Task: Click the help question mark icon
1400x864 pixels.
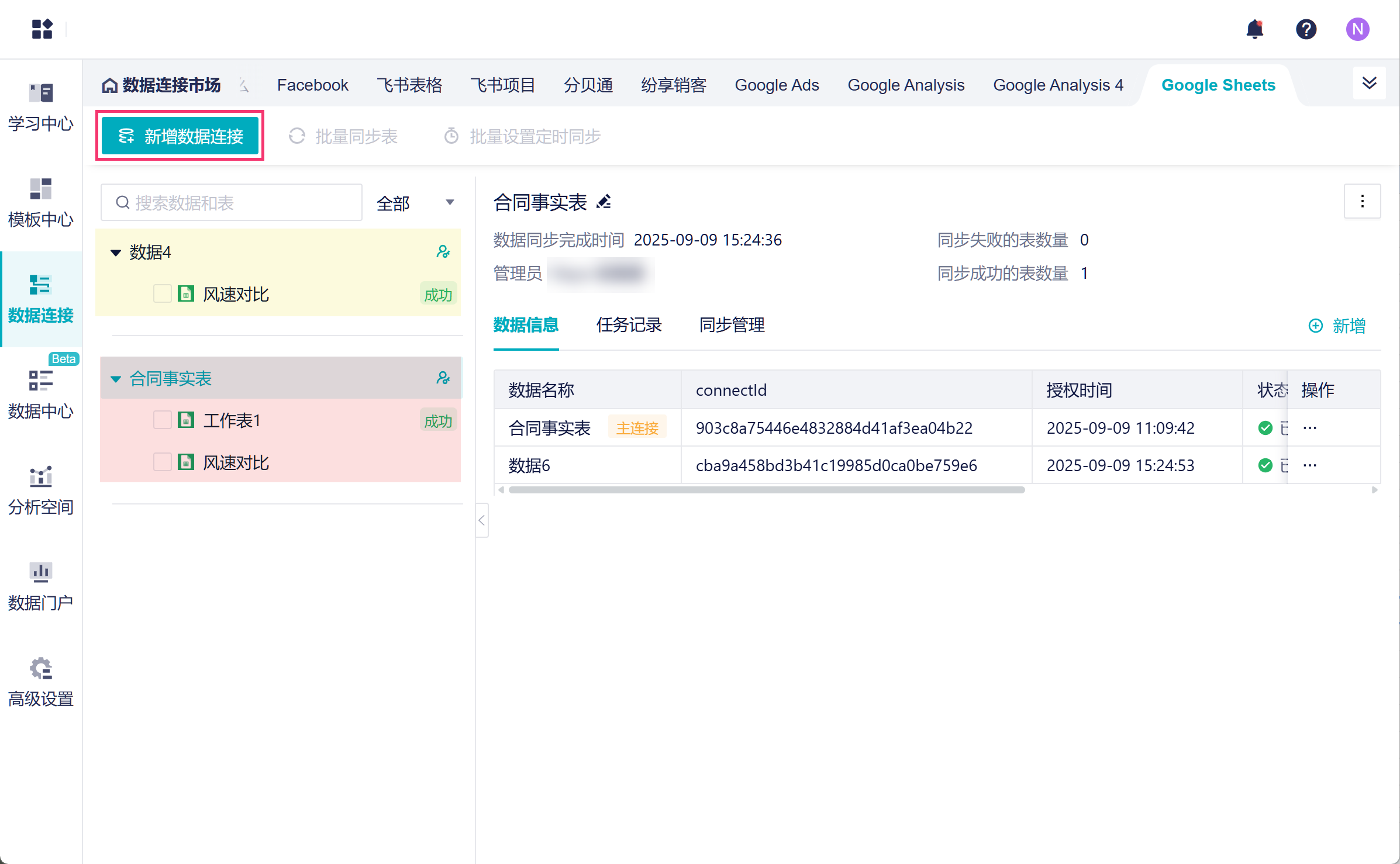Action: coord(1306,29)
